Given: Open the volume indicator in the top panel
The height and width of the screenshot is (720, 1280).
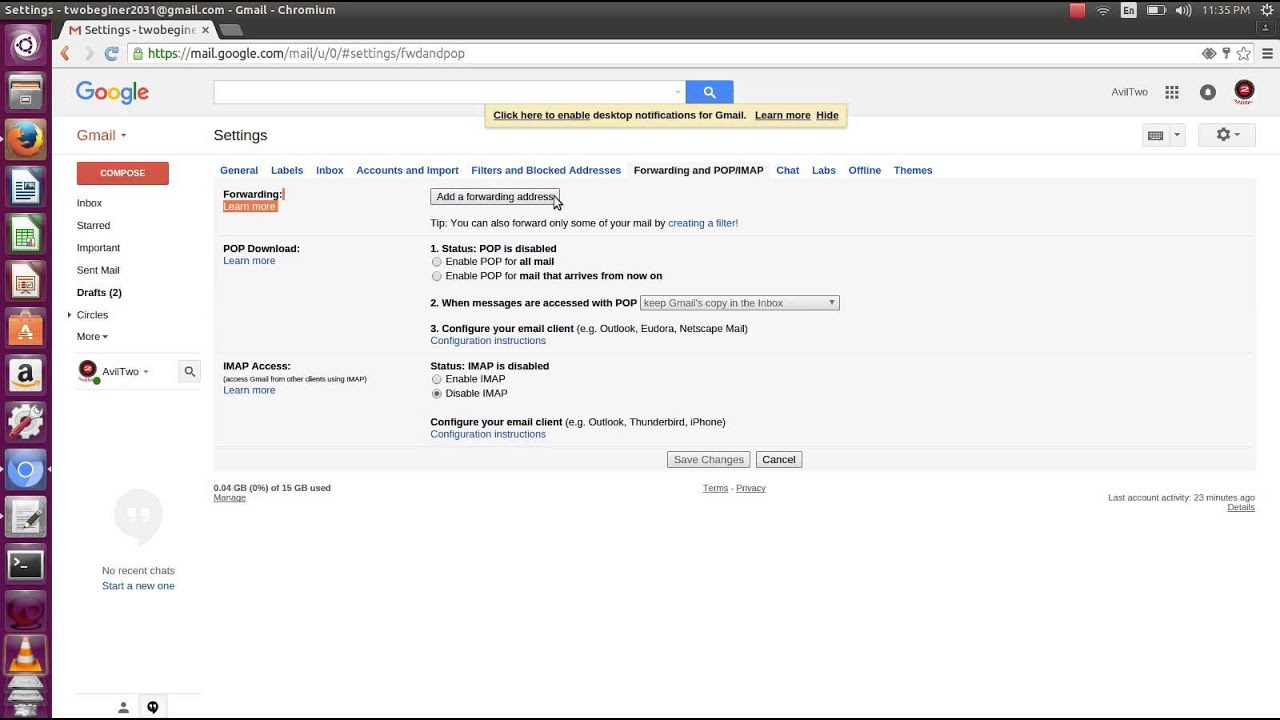Looking at the screenshot, I should (1183, 10).
